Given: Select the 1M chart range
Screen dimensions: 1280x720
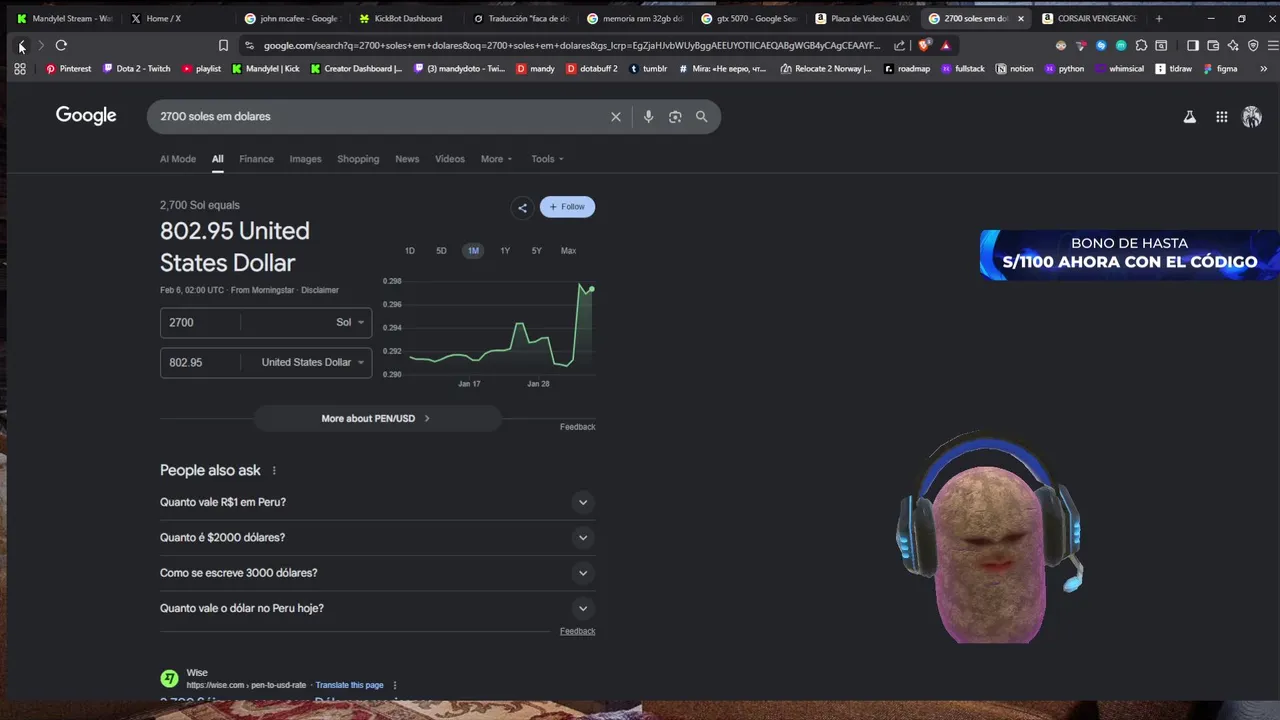Looking at the screenshot, I should [x=473, y=251].
